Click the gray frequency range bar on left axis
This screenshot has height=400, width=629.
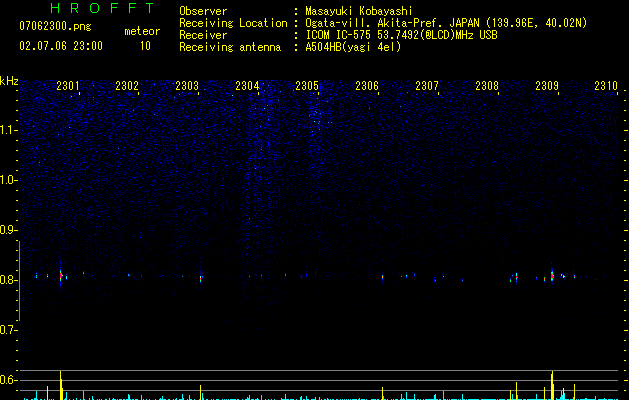click(19, 281)
